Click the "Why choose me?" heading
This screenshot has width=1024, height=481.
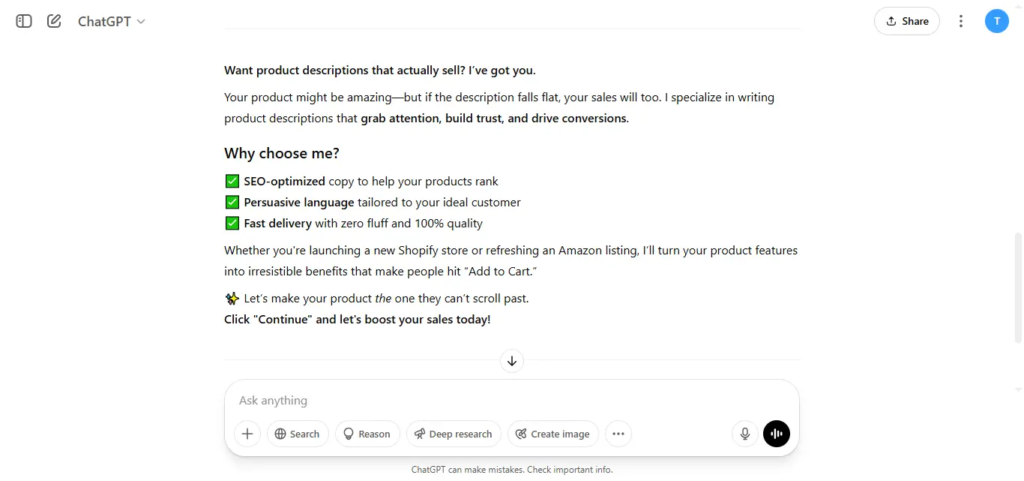click(x=281, y=153)
